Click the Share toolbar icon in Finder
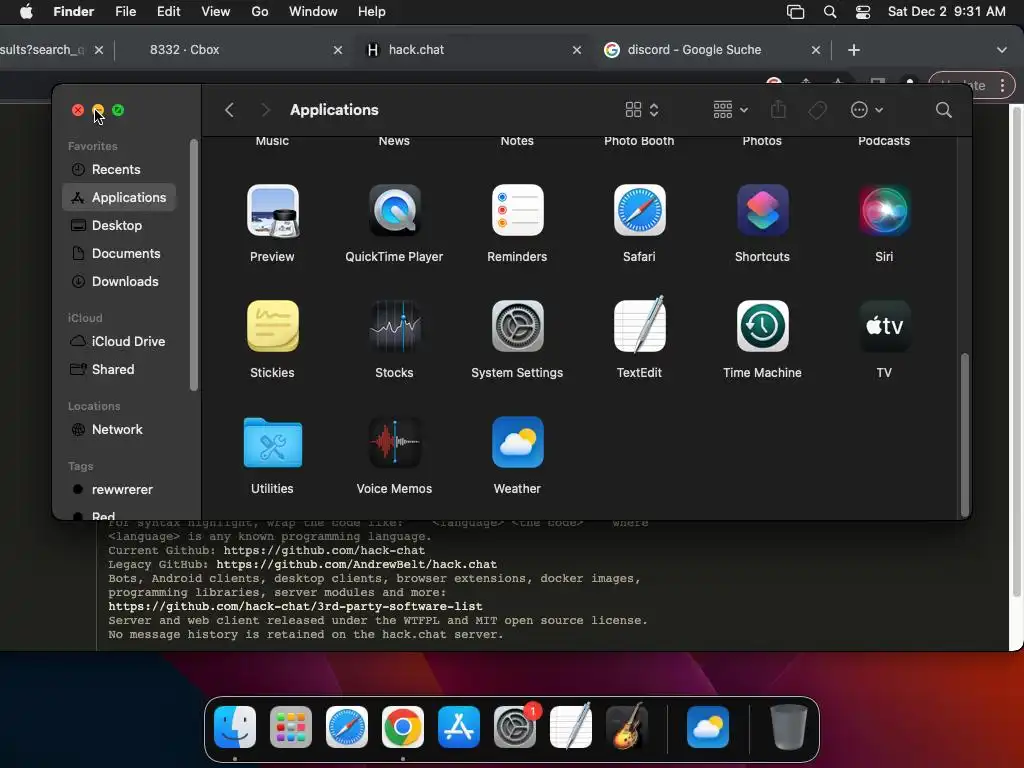This screenshot has height=768, width=1024. [x=778, y=110]
